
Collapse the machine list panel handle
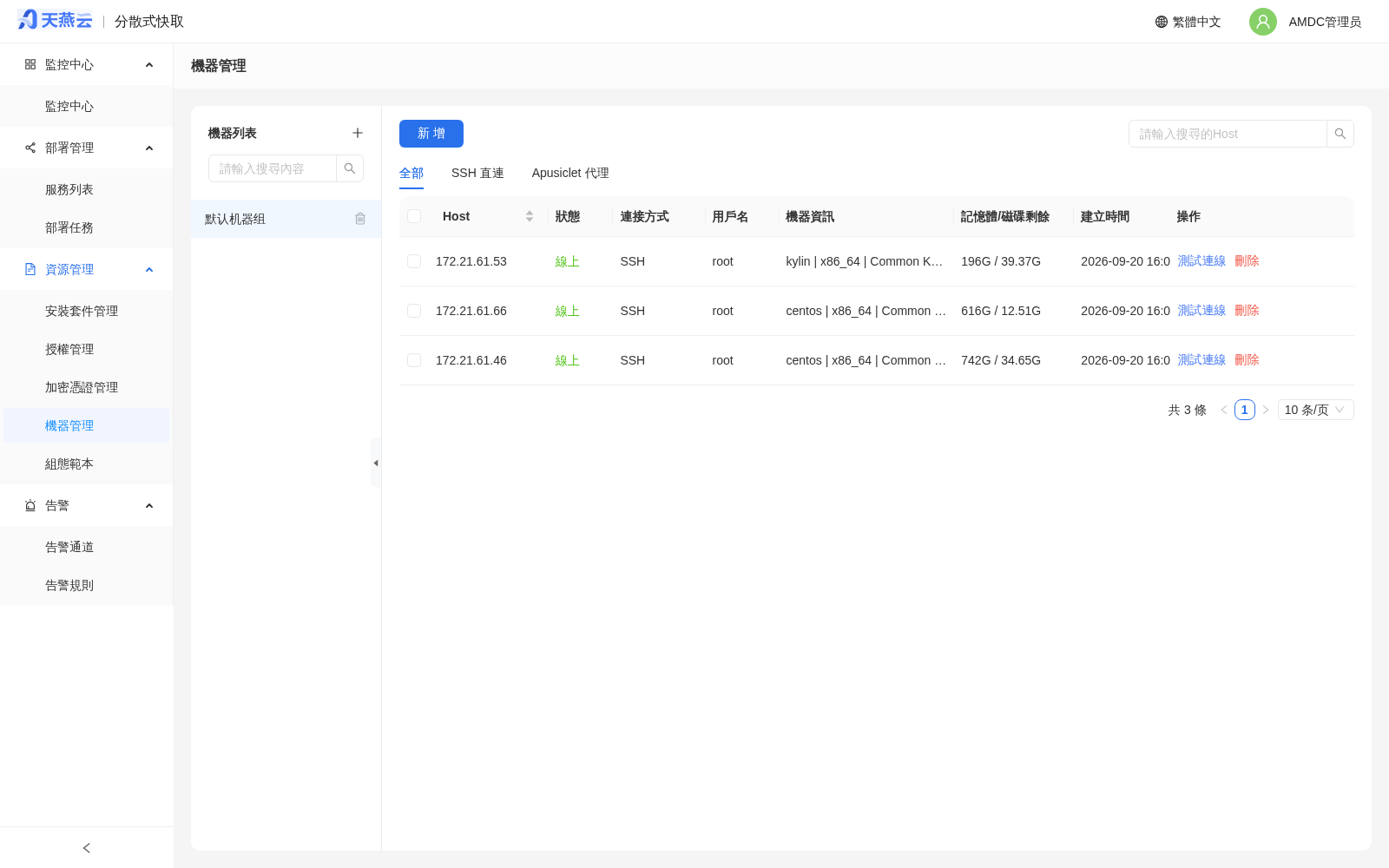coord(376,463)
